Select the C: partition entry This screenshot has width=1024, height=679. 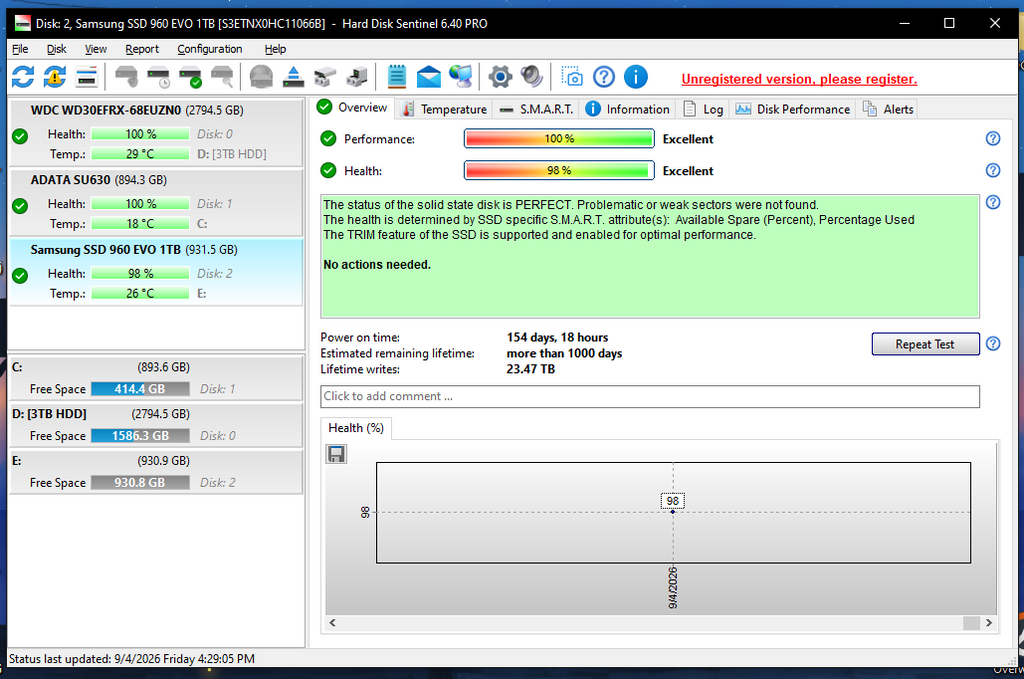pos(155,378)
